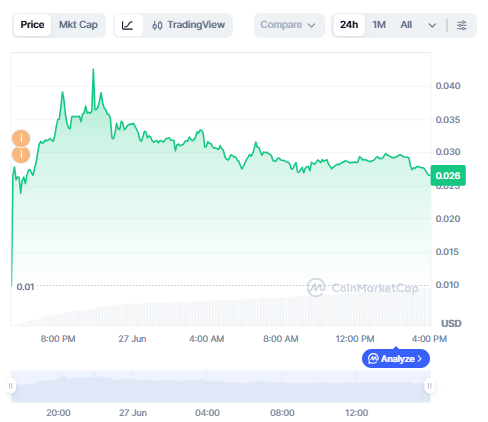488x422 pixels.
Task: Switch to the Price tab
Action: tap(32, 25)
